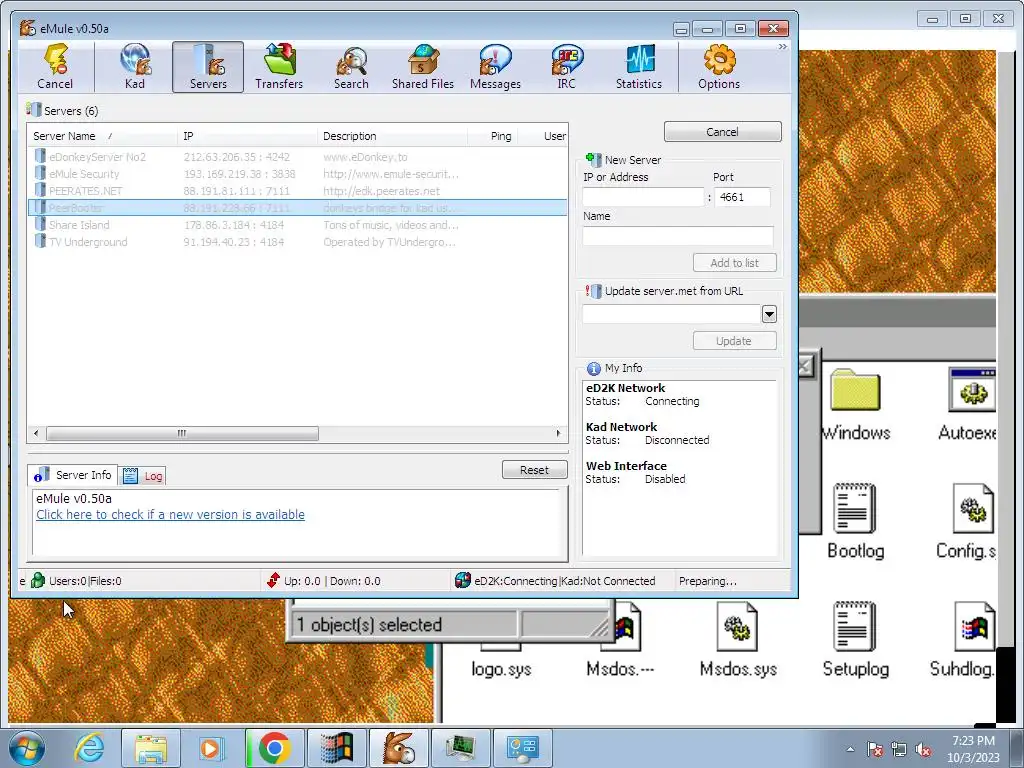The image size is (1024, 768).
Task: Expand the toolbar overflow chevron
Action: point(782,47)
